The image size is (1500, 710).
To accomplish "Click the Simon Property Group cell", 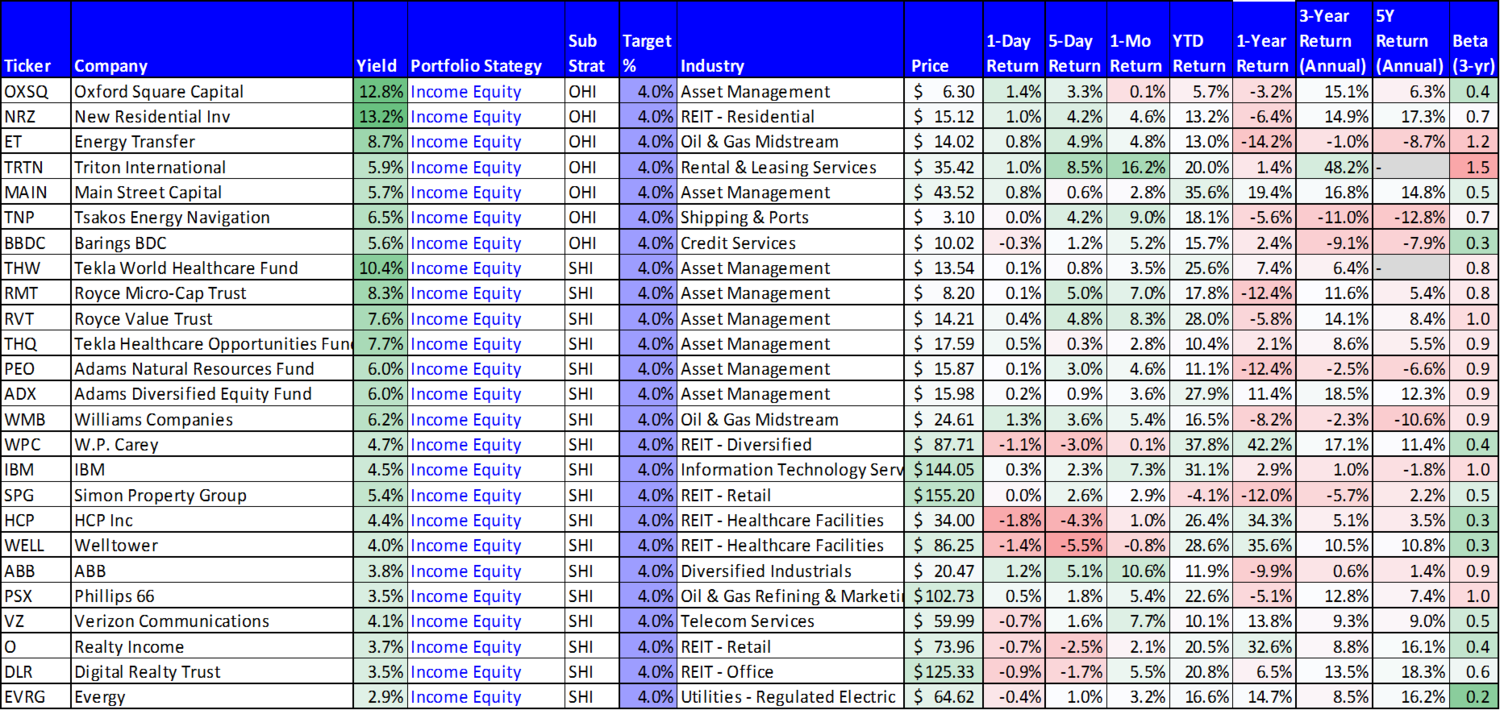I will (212, 495).
